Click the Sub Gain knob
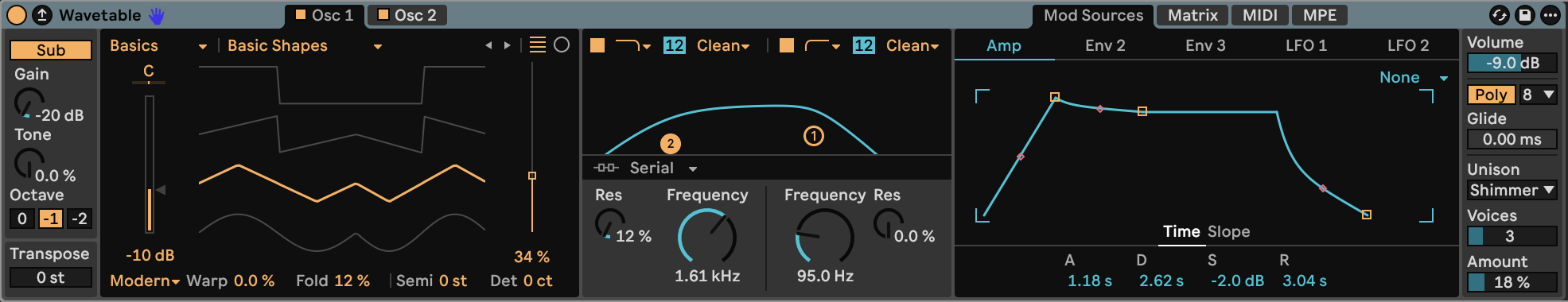1568x302 pixels. click(29, 103)
